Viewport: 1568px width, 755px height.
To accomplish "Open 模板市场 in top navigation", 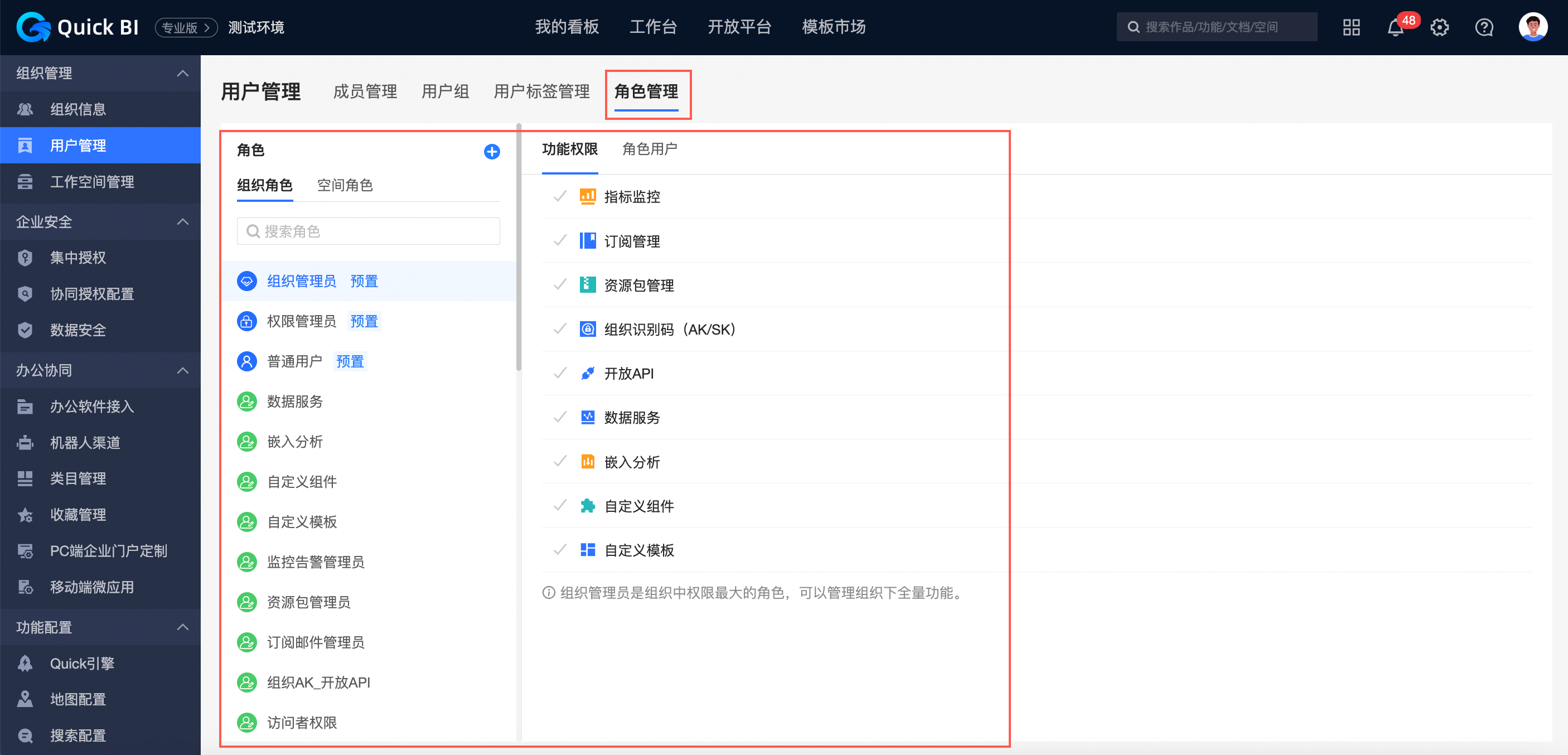I will click(834, 27).
